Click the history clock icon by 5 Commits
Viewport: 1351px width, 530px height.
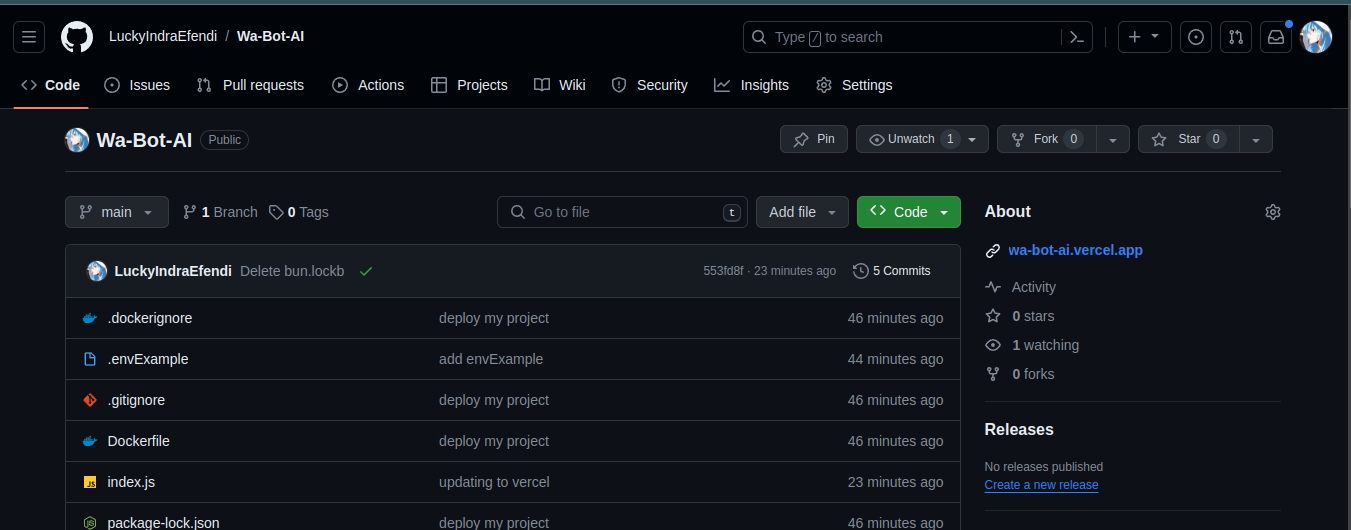coord(861,271)
